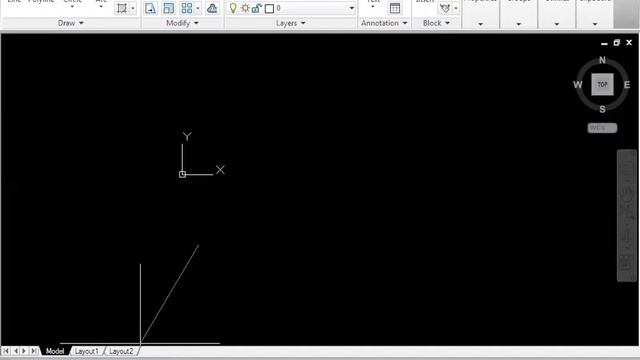This screenshot has height=360, width=640.
Task: Switch to the Model tab
Action: [x=55, y=351]
